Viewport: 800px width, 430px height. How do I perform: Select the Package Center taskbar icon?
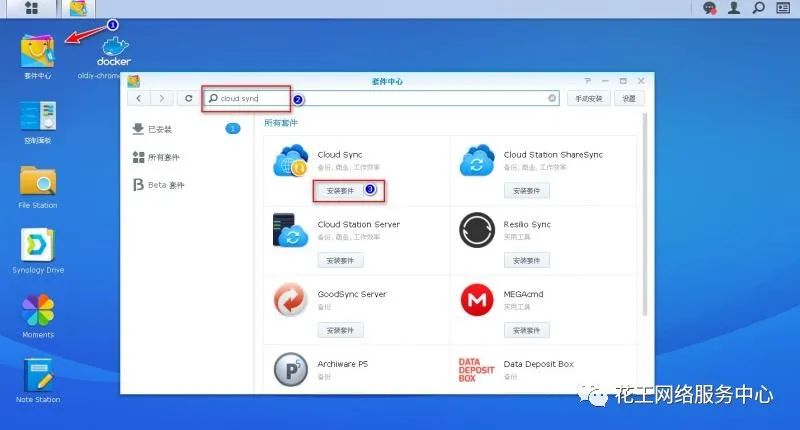[x=78, y=8]
